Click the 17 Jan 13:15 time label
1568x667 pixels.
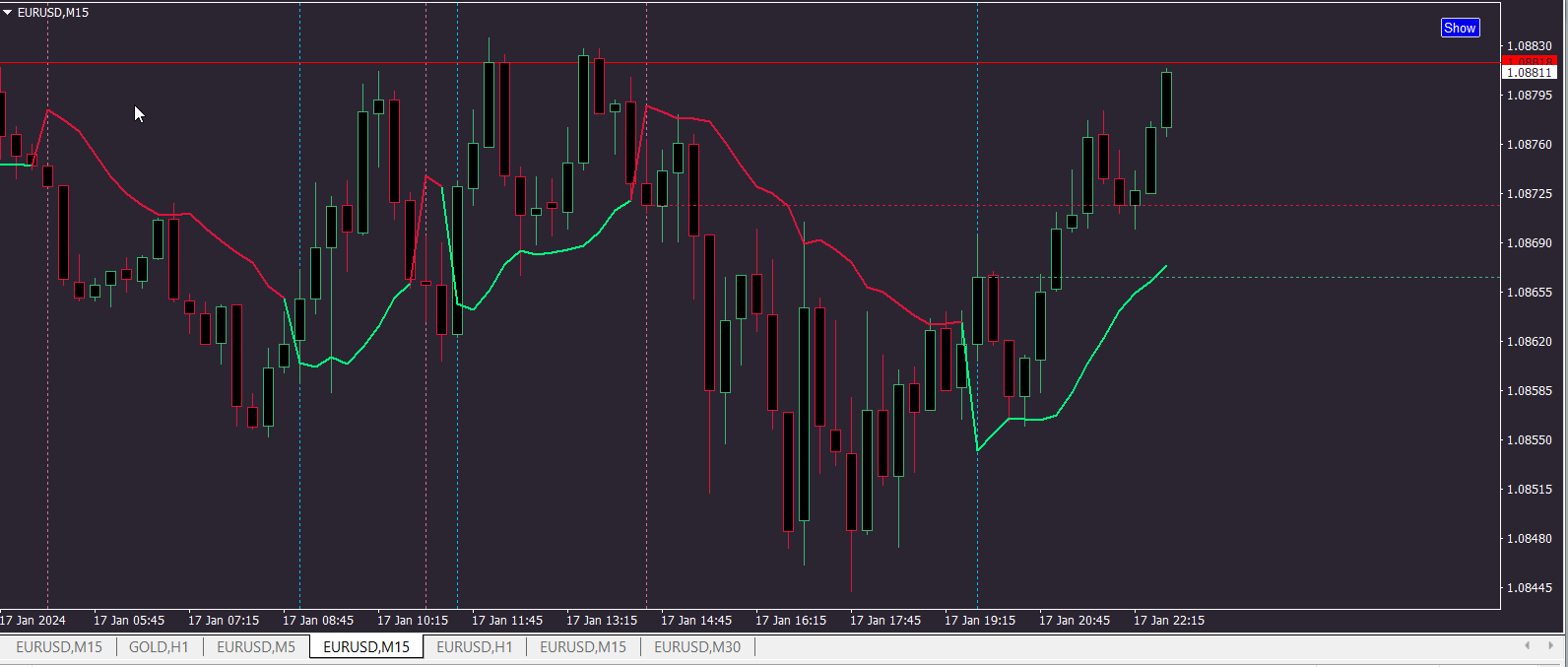(x=602, y=620)
